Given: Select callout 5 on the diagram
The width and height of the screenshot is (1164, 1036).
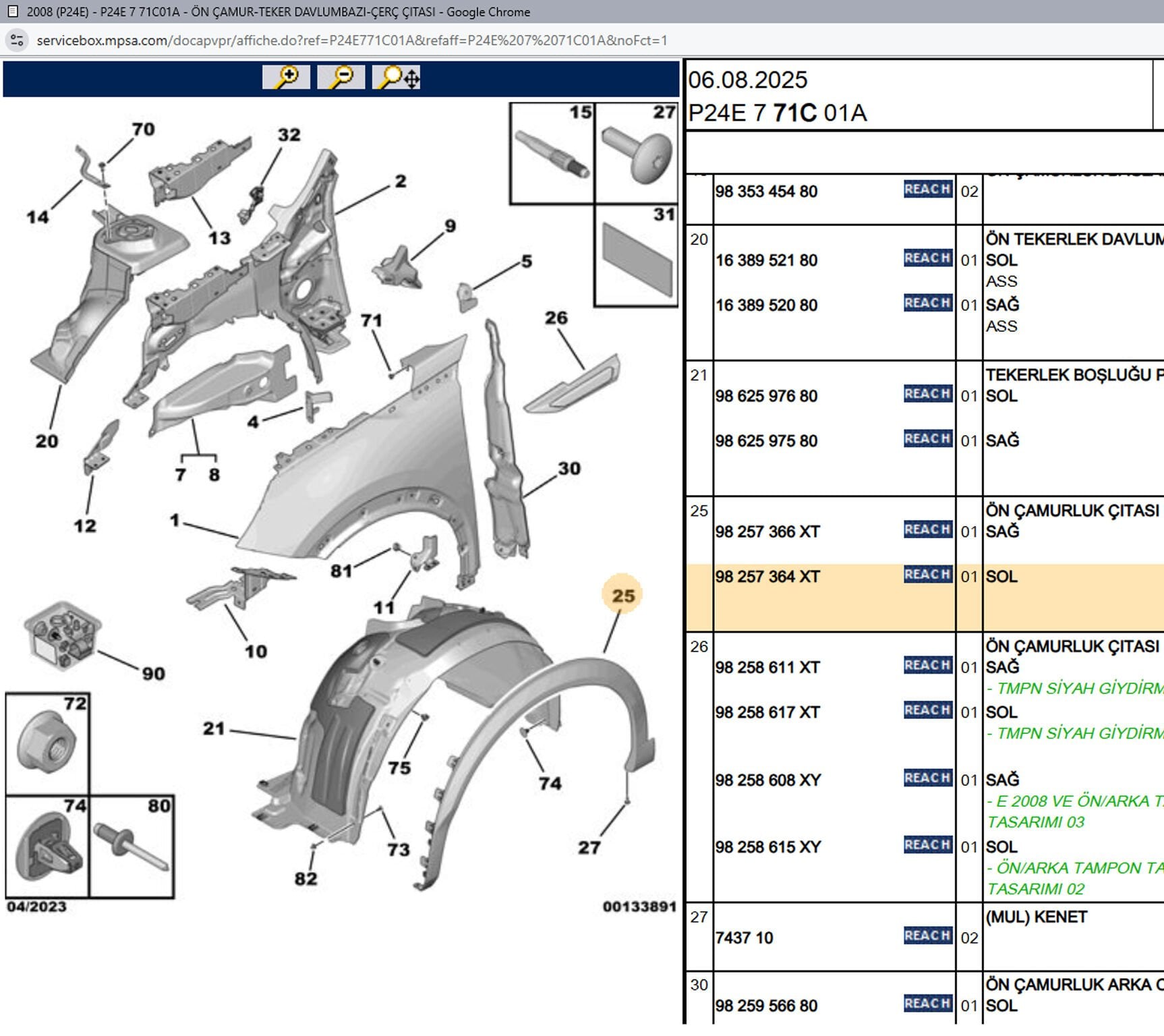Looking at the screenshot, I should 527,261.
